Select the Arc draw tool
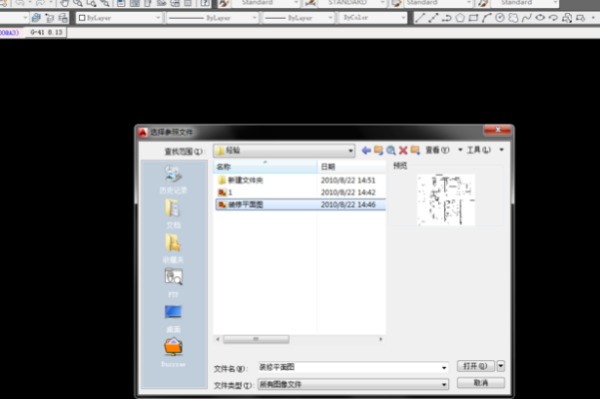This screenshot has height=399, width=600. click(x=486, y=18)
